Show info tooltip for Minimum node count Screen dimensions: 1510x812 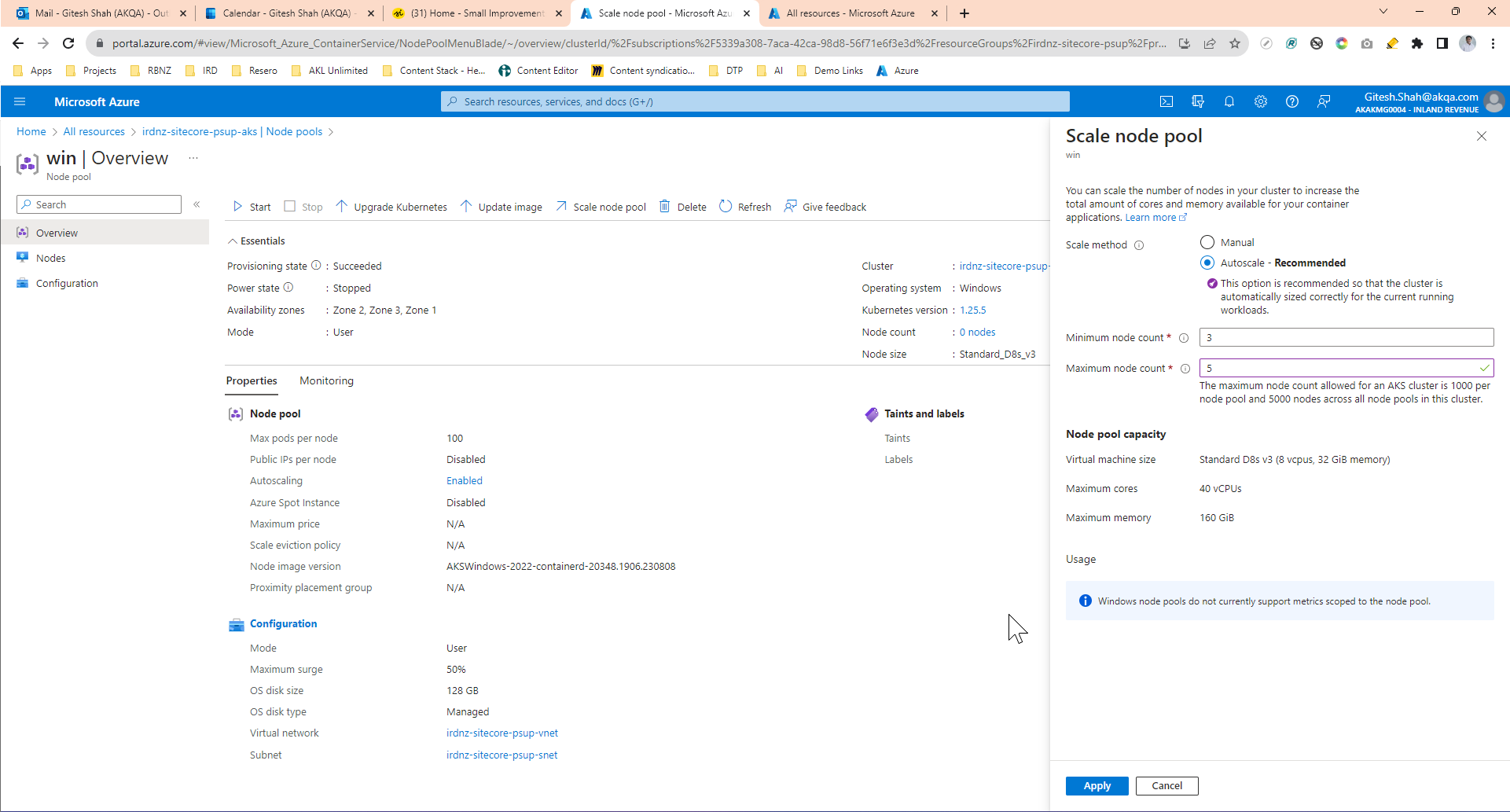pos(1184,338)
